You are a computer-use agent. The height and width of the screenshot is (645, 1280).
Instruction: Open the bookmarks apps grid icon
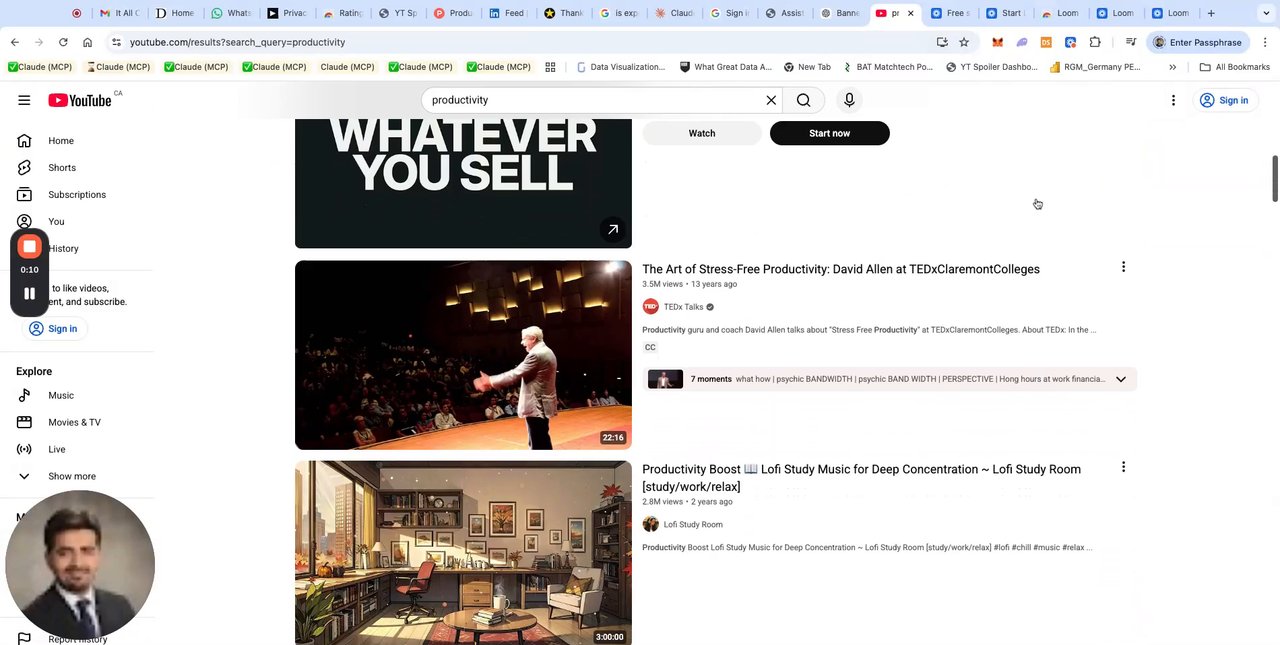coord(550,67)
